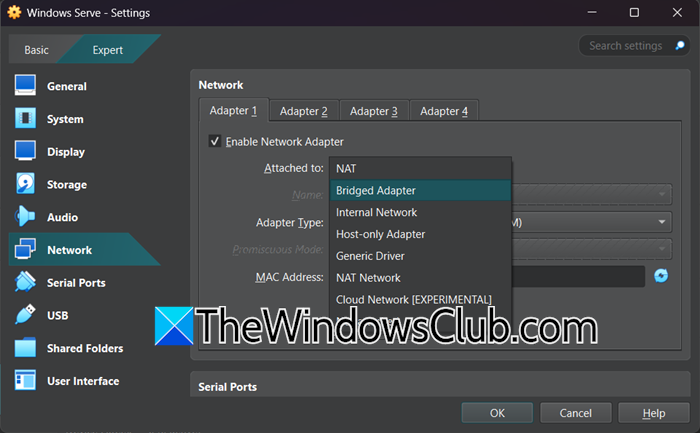
Task: Switch to Basic settings mode
Action: pos(36,49)
